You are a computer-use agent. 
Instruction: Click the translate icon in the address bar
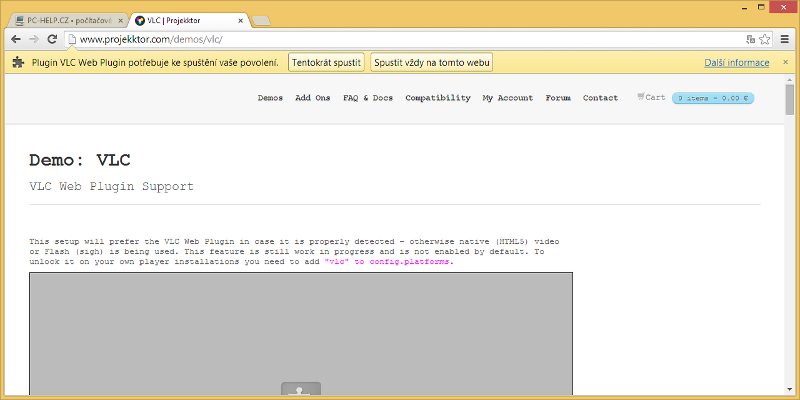pyautogui.click(x=750, y=39)
